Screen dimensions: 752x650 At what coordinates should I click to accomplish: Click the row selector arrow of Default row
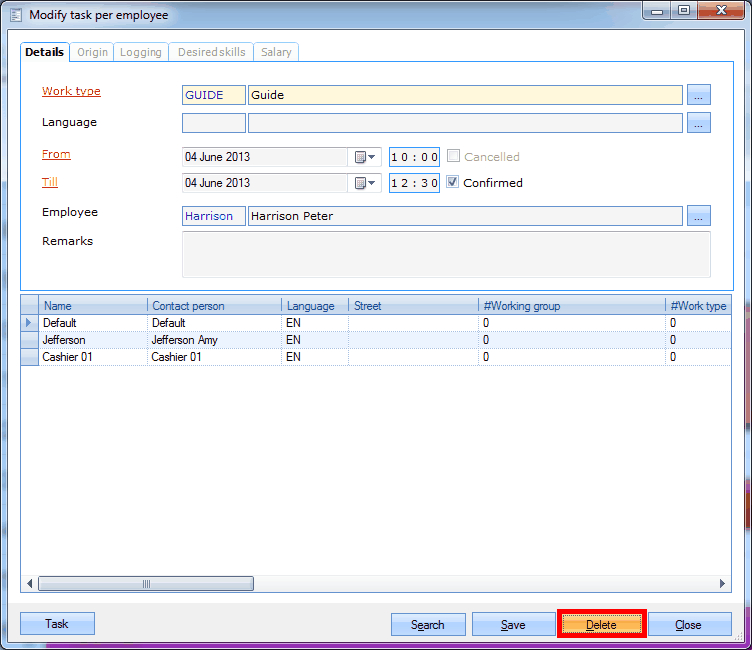click(x=30, y=323)
